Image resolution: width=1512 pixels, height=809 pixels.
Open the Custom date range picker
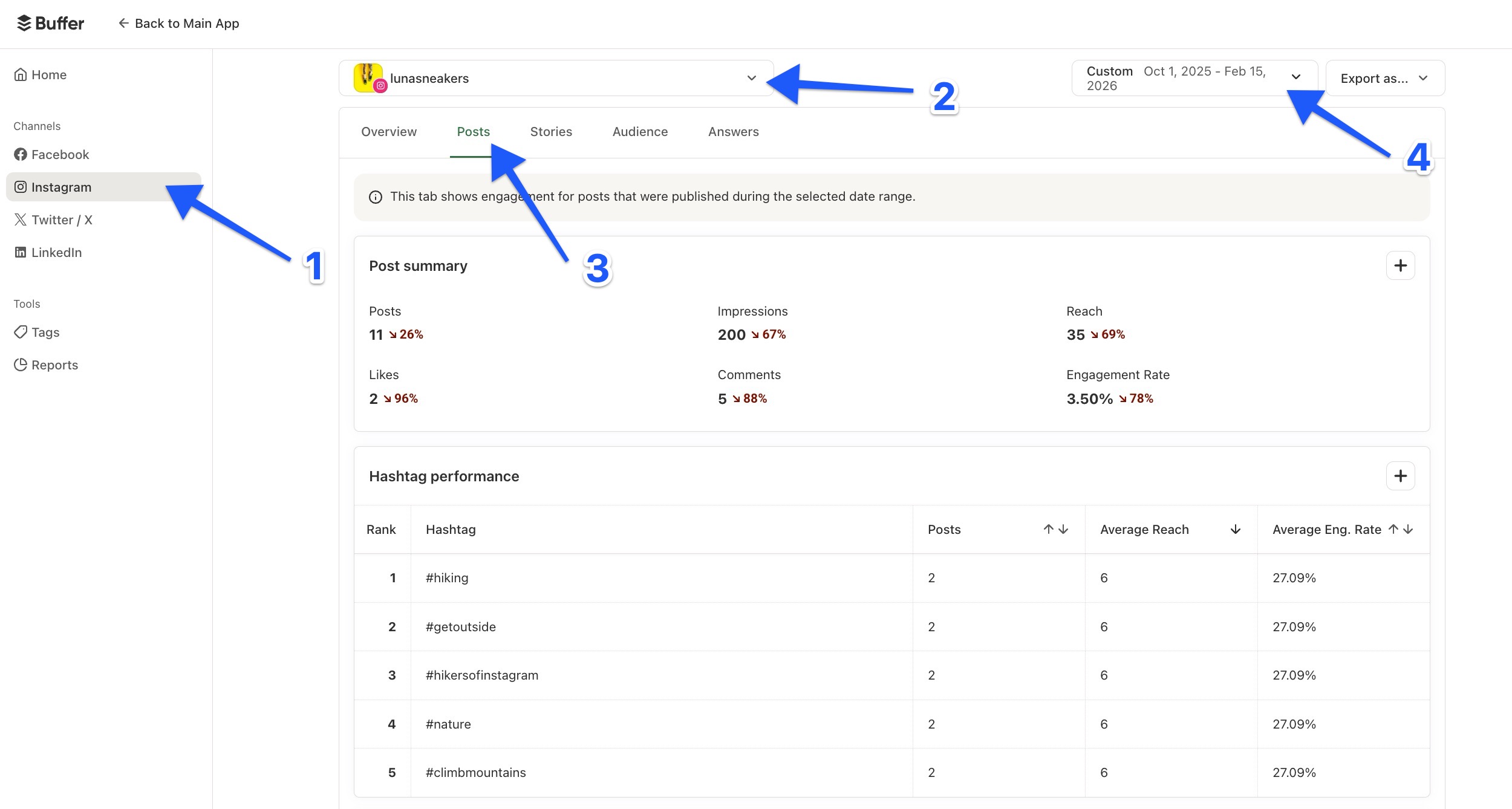tap(1194, 78)
